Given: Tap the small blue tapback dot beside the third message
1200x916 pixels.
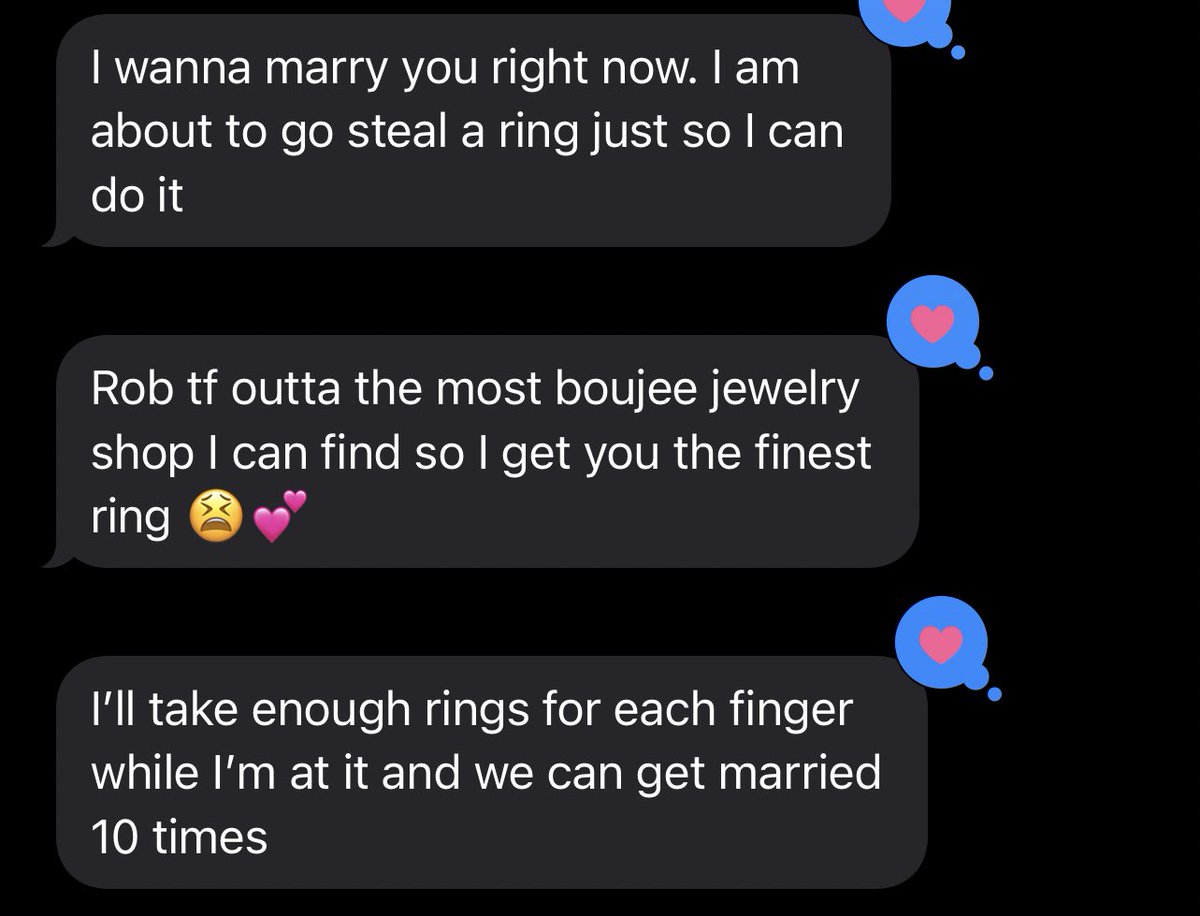Looking at the screenshot, I should (x=996, y=694).
